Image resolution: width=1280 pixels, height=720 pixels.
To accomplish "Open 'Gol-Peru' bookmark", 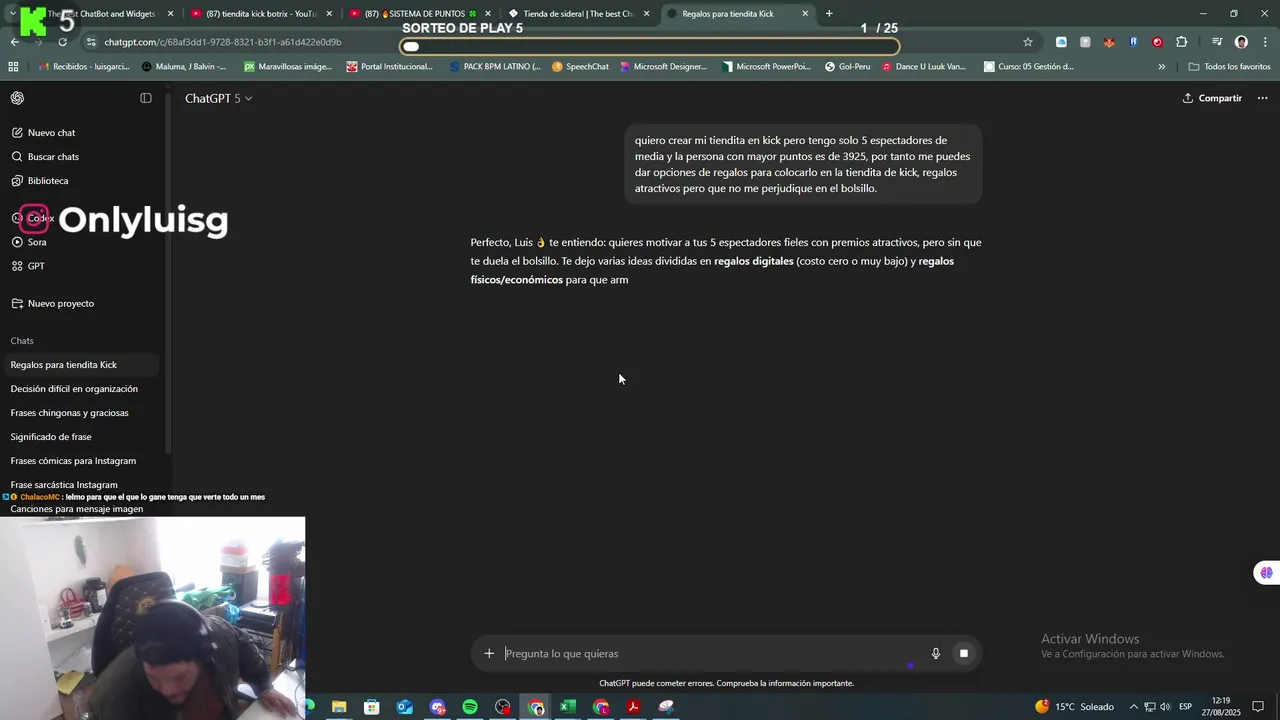I will [x=847, y=67].
